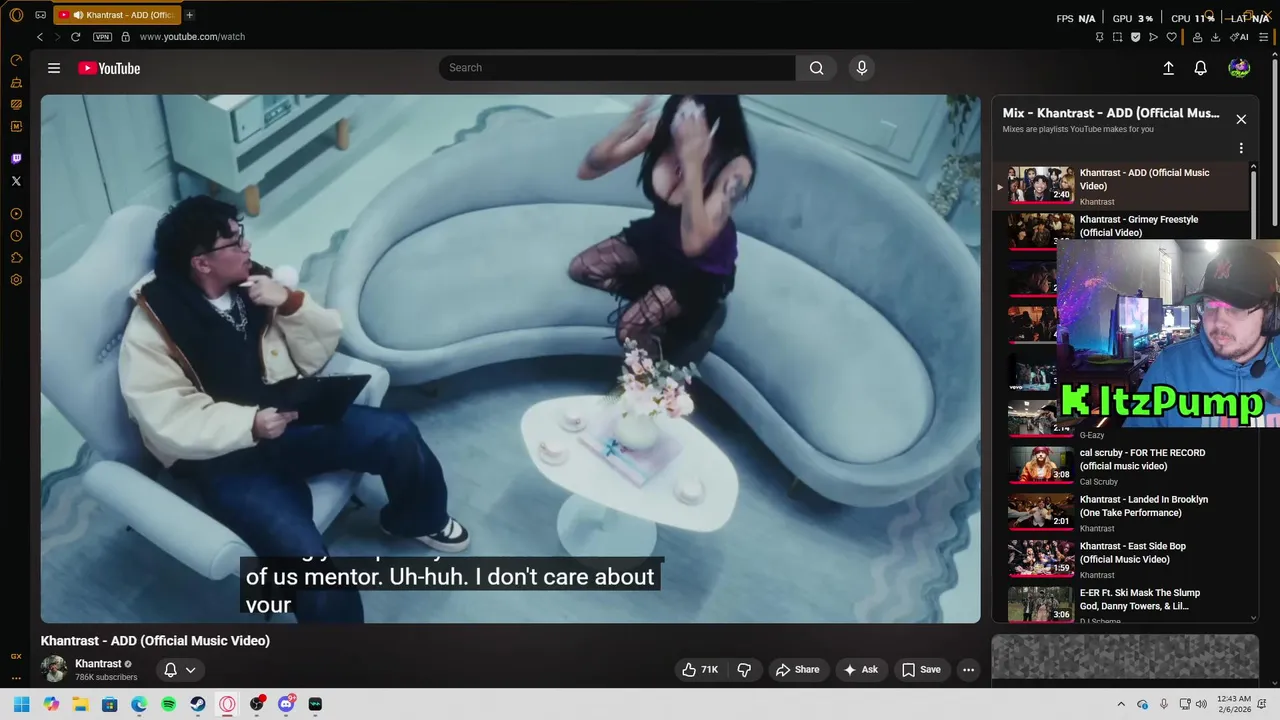Open Twitch in the Opera sidebar

(16, 159)
